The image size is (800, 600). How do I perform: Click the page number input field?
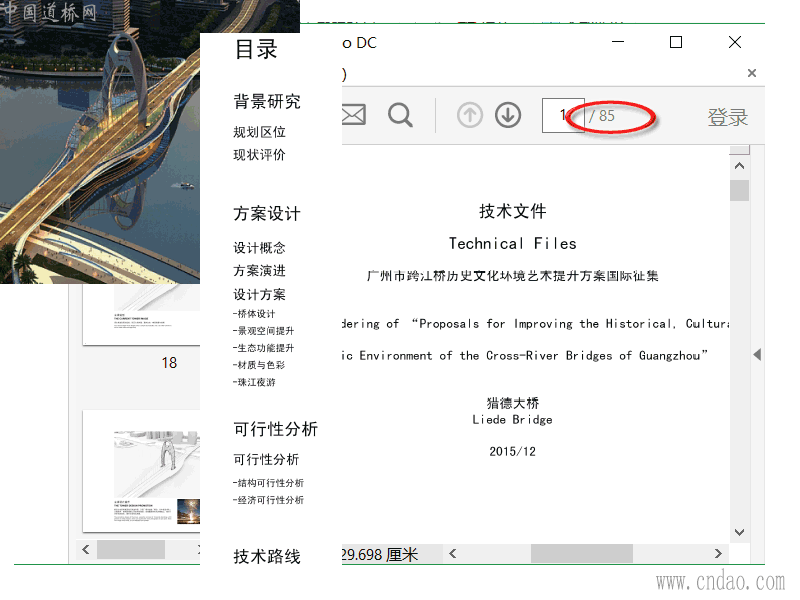point(563,115)
